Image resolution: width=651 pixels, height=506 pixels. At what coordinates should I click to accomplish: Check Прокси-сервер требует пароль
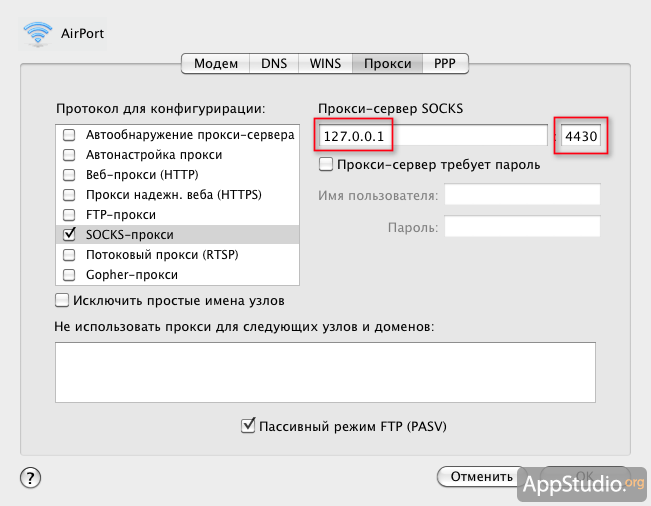coord(325,164)
